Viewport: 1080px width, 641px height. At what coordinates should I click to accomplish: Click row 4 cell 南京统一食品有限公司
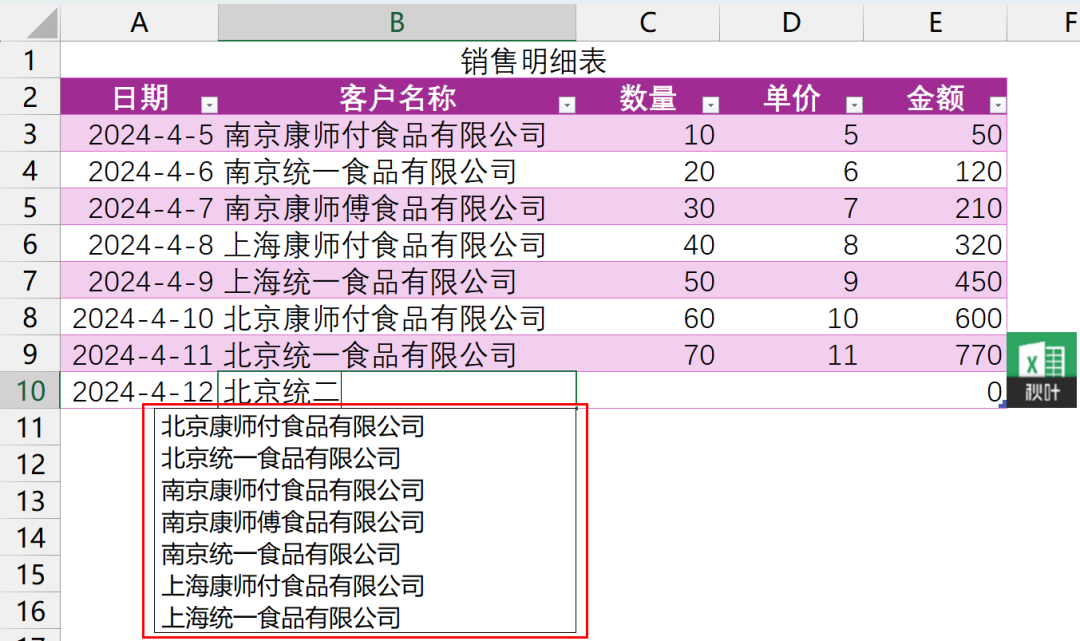[x=397, y=170]
